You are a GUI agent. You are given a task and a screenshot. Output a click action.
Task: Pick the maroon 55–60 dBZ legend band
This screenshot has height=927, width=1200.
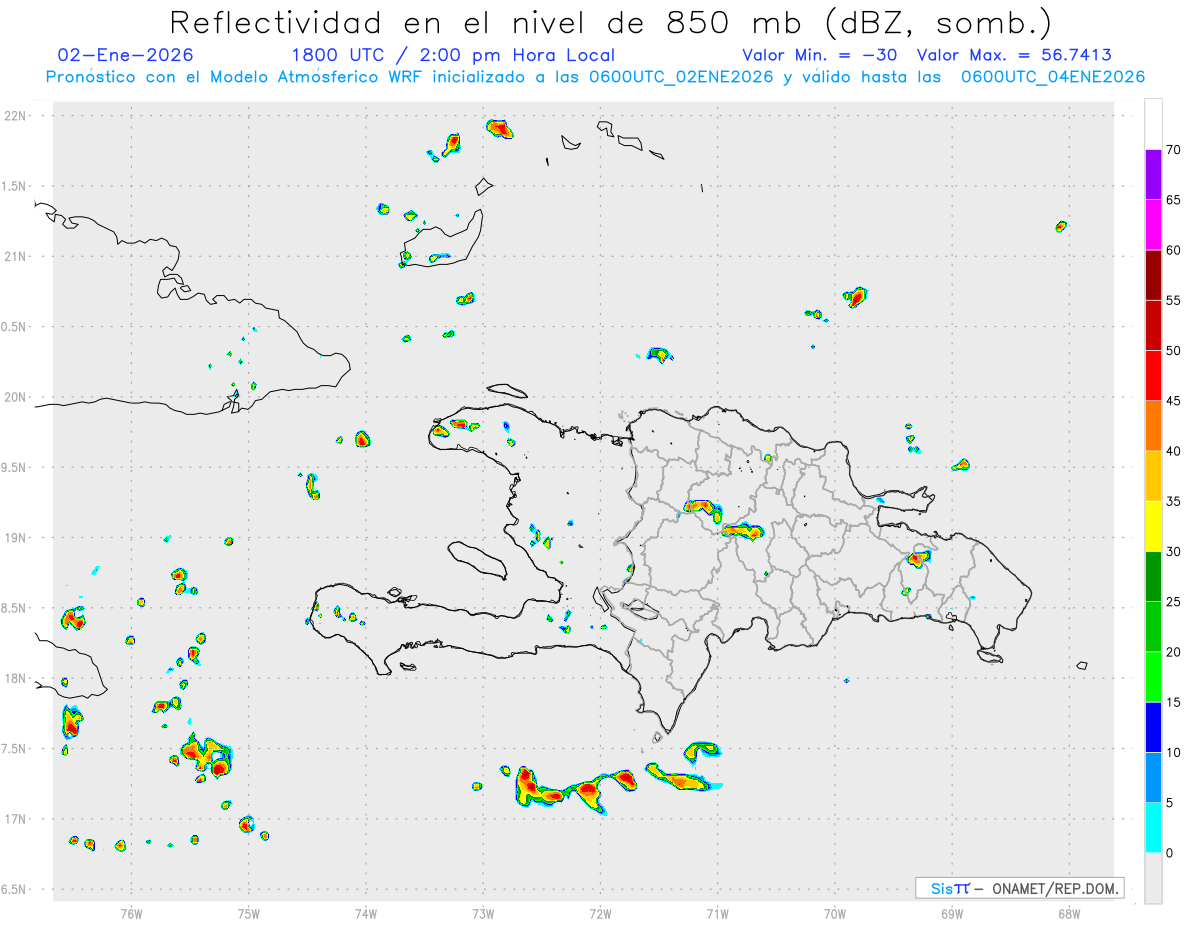pyautogui.click(x=1153, y=274)
